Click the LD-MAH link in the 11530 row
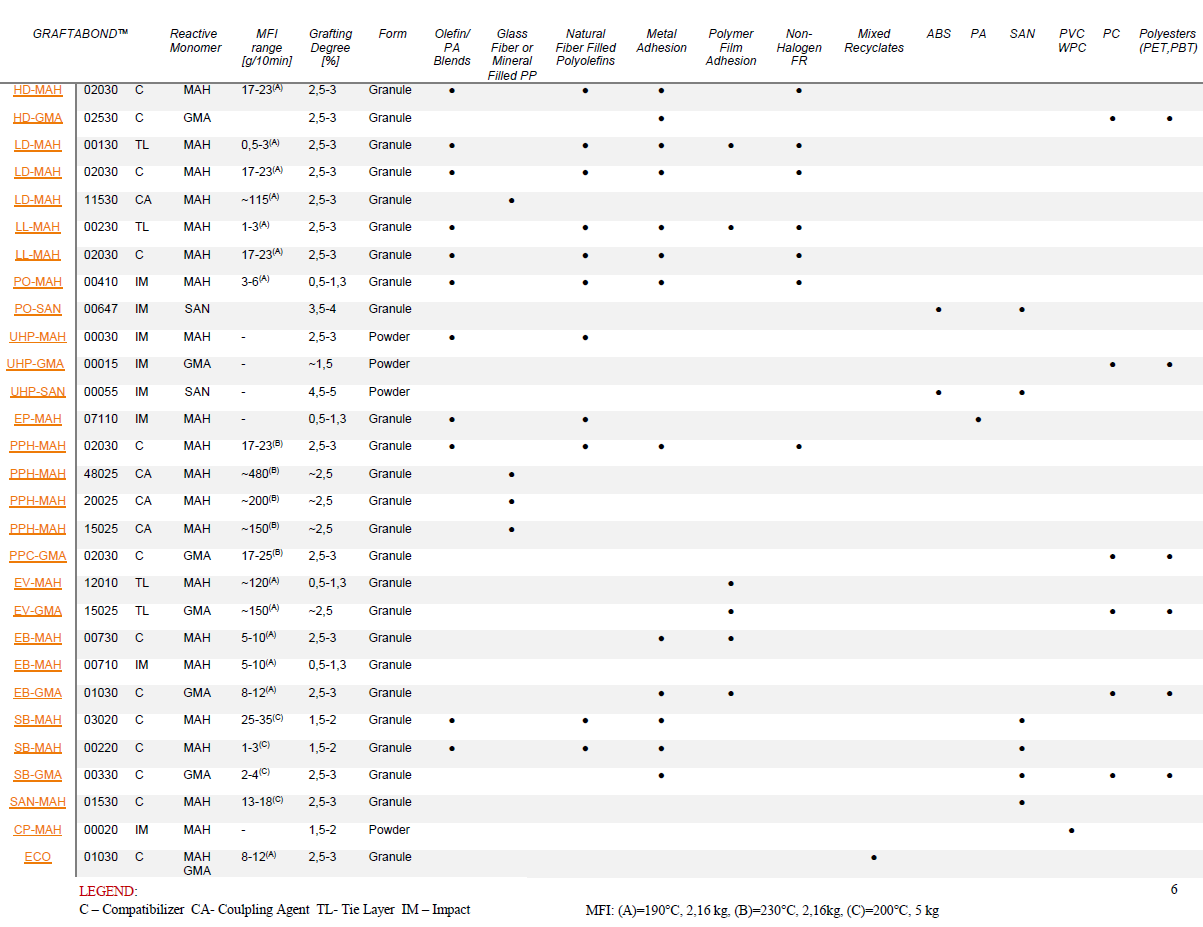 coord(37,200)
